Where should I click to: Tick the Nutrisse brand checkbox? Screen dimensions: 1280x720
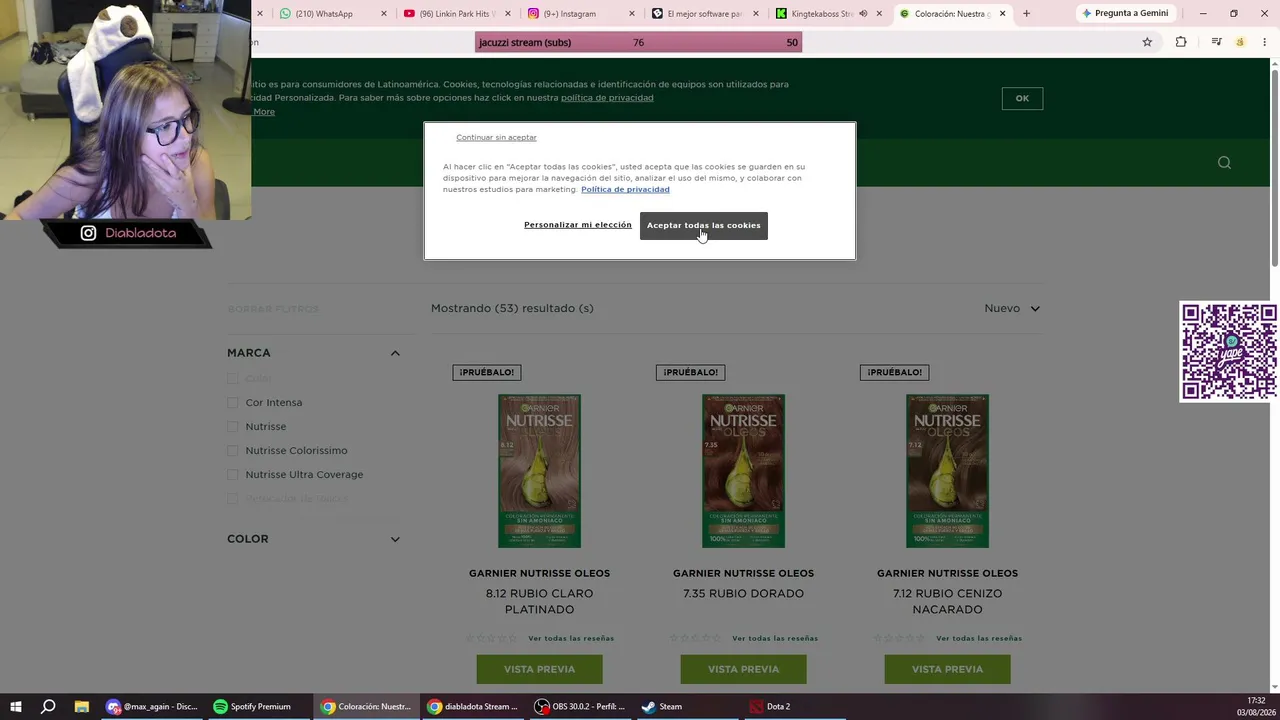(x=232, y=427)
